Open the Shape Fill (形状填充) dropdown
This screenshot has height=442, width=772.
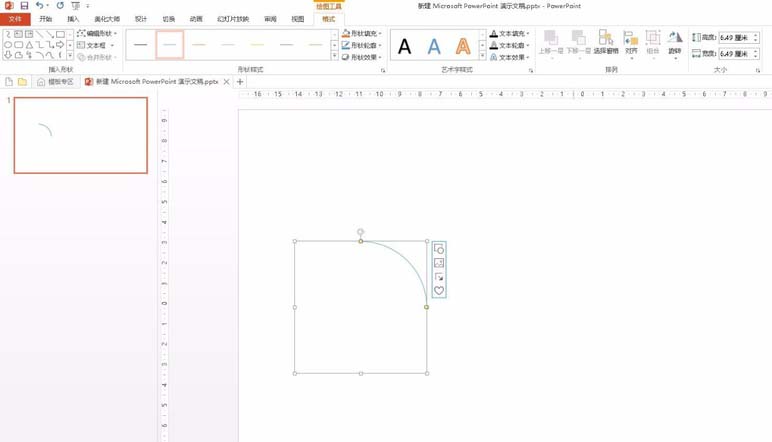click(362, 33)
